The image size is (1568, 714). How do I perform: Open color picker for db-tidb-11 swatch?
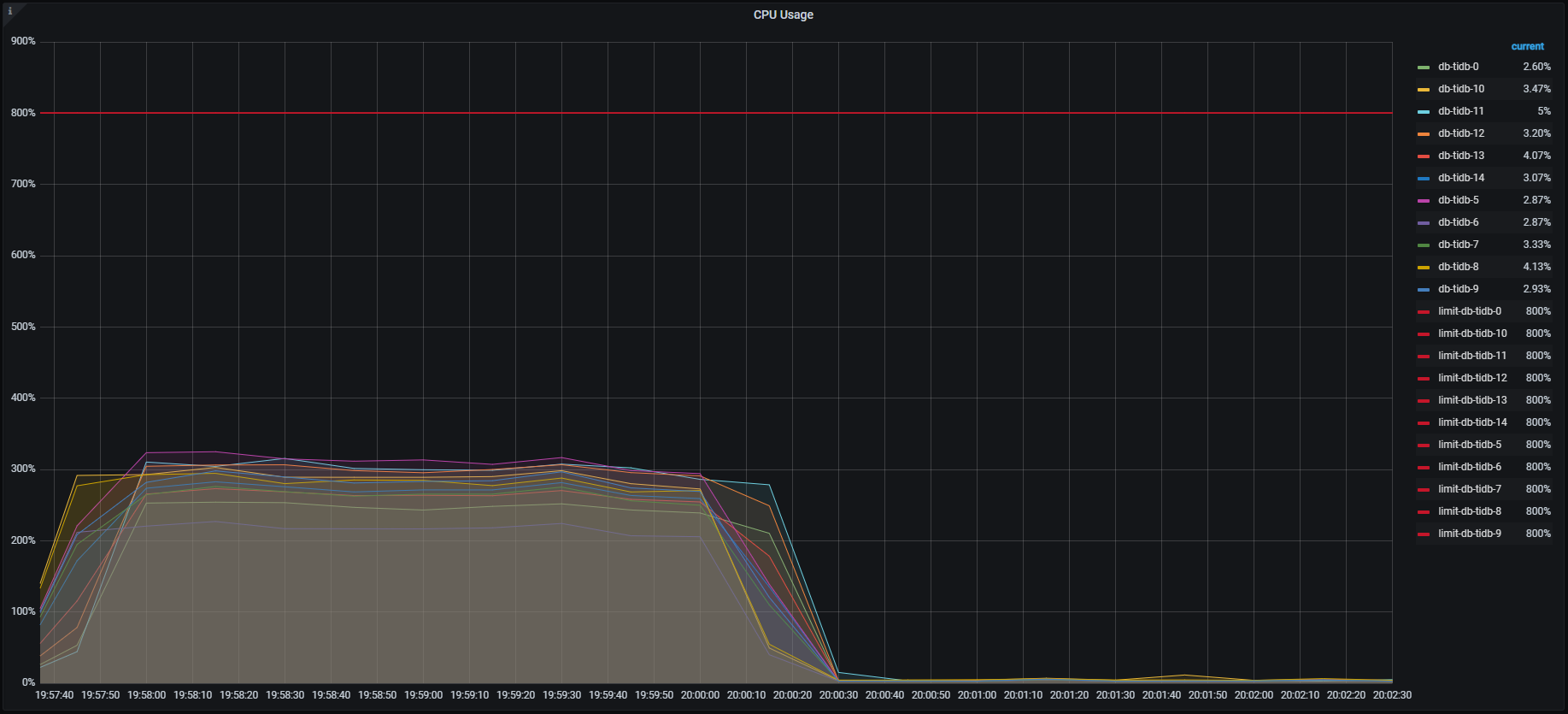(x=1423, y=112)
